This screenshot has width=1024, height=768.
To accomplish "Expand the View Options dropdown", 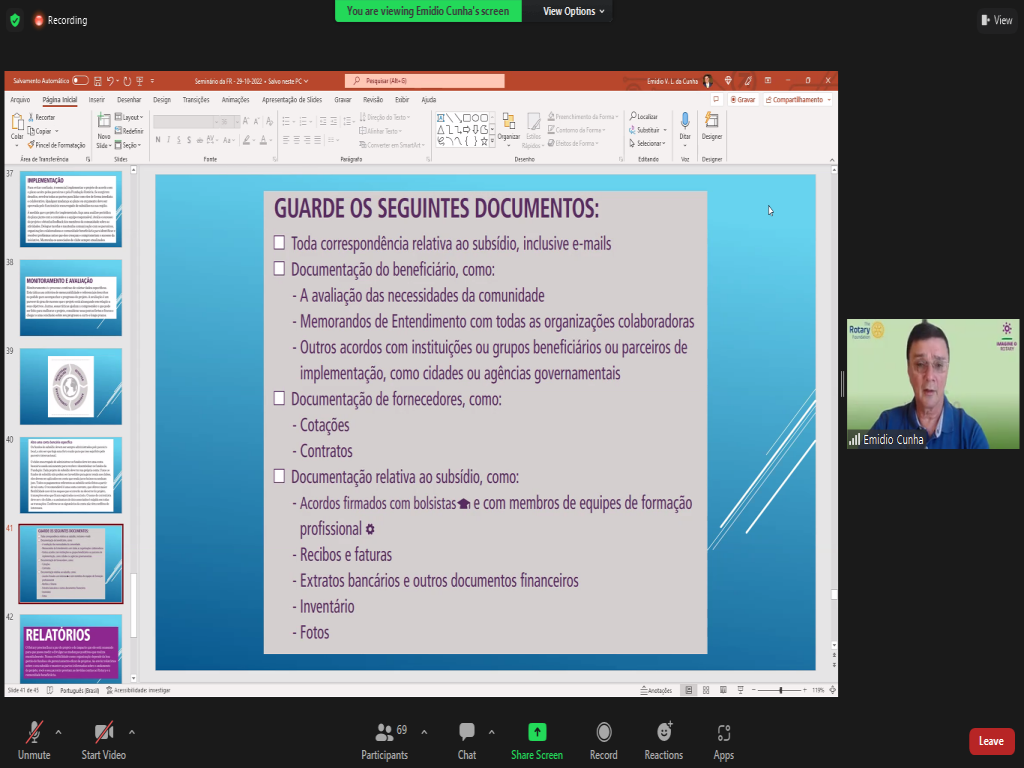I will (574, 11).
